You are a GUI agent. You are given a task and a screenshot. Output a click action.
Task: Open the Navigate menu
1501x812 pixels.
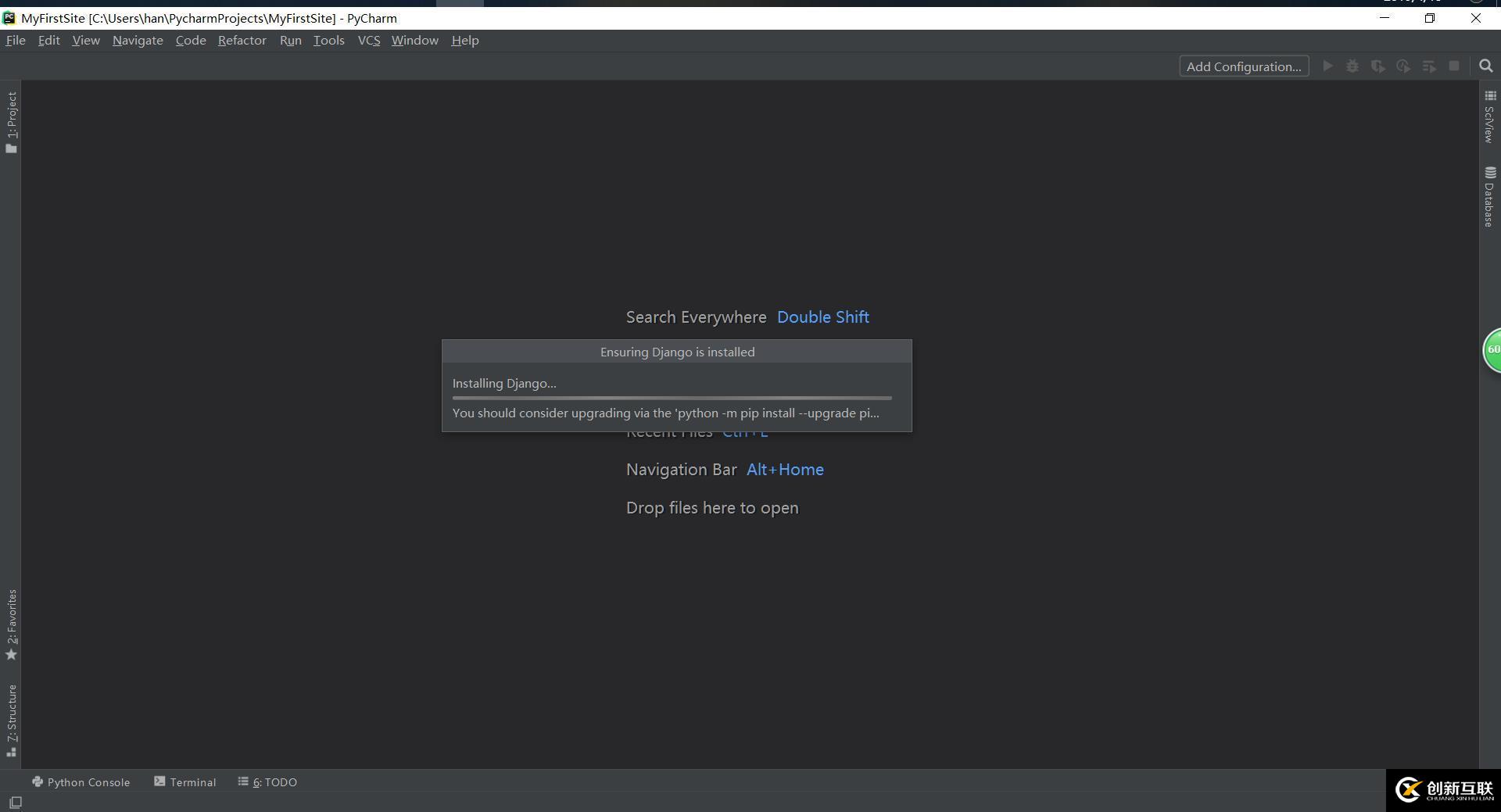point(138,41)
